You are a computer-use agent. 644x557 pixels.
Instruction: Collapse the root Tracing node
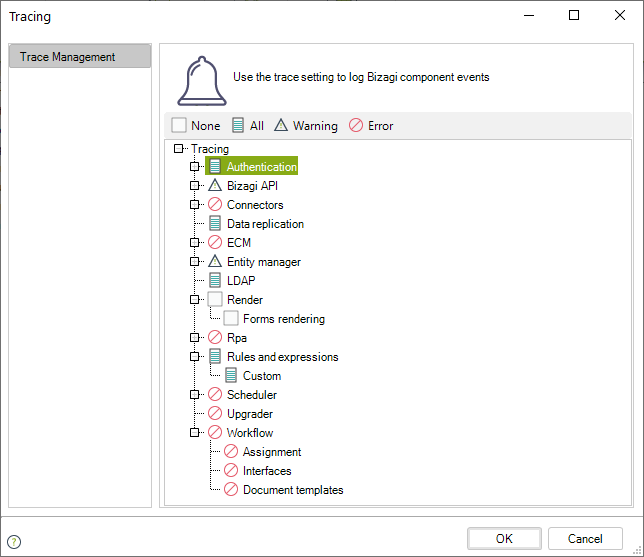(x=178, y=148)
